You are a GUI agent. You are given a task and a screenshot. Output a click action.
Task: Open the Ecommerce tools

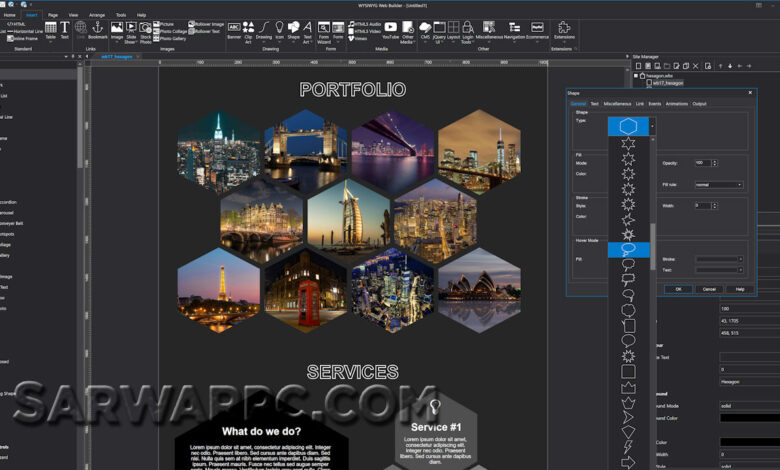[537, 30]
